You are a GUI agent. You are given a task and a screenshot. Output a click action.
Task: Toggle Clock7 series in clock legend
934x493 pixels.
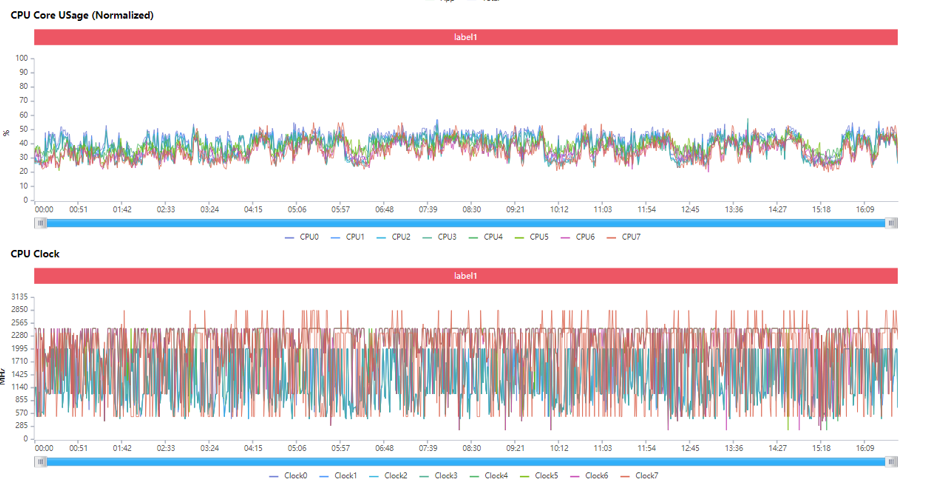pos(639,476)
